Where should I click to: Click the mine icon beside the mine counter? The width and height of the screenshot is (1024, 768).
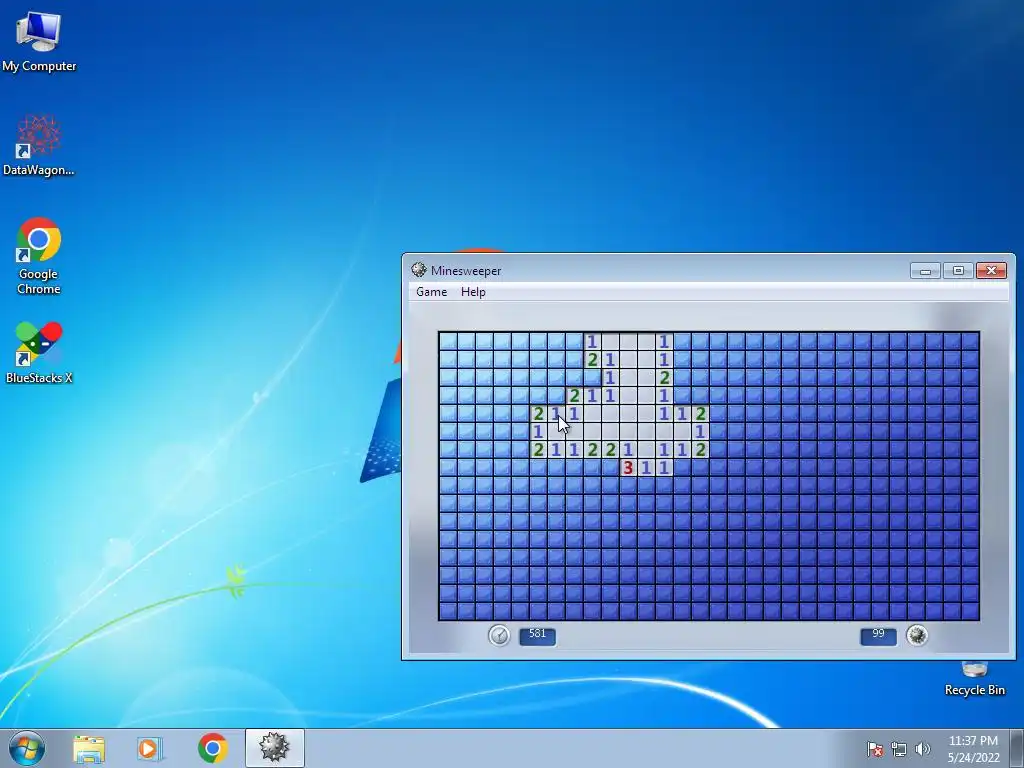(x=917, y=635)
